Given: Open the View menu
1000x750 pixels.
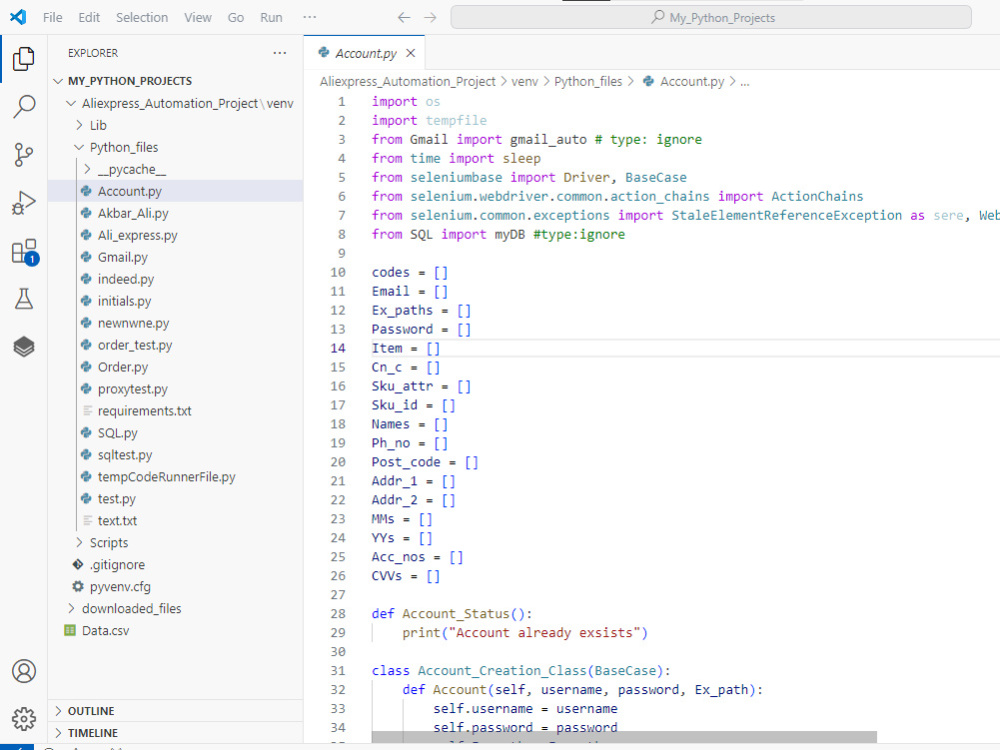Looking at the screenshot, I should click(197, 17).
